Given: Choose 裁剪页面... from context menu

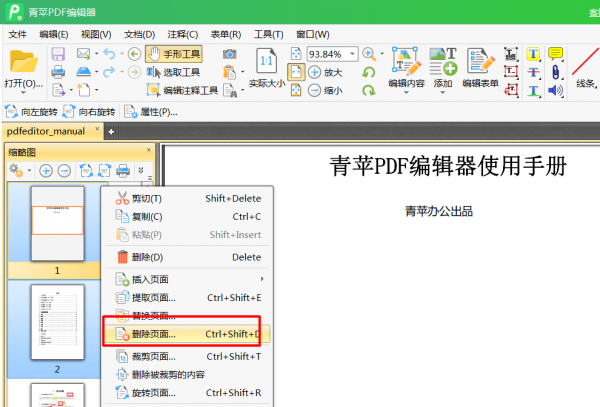Looking at the screenshot, I should point(188,357).
